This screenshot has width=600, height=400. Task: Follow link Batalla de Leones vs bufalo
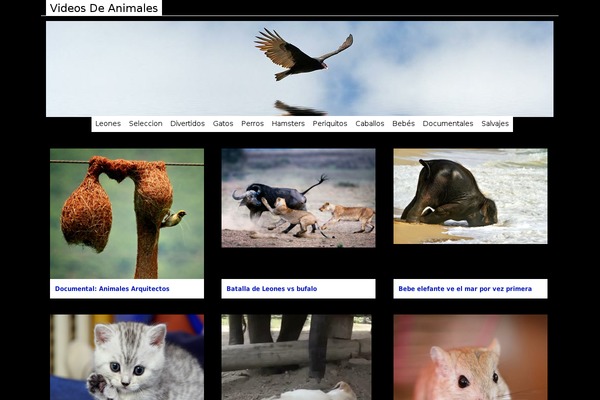pos(272,289)
